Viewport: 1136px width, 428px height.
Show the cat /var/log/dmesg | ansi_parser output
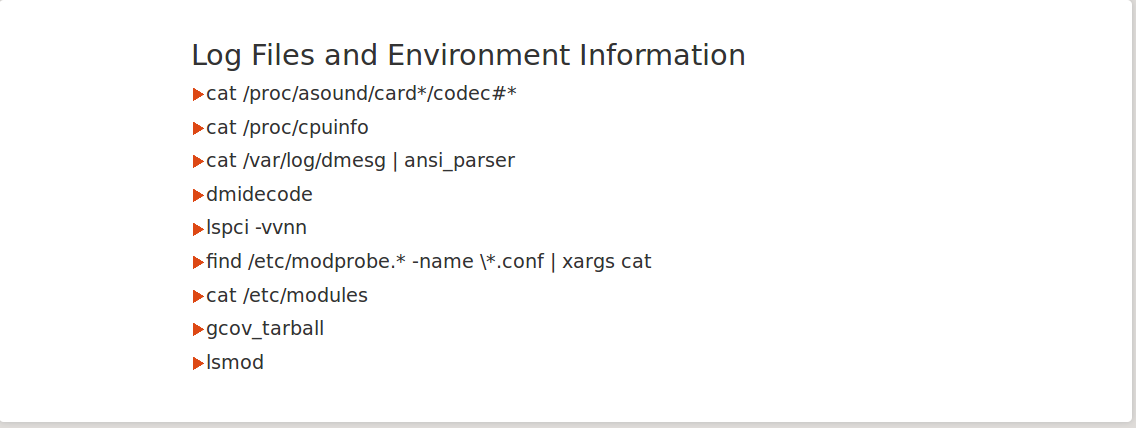pyautogui.click(x=360, y=161)
